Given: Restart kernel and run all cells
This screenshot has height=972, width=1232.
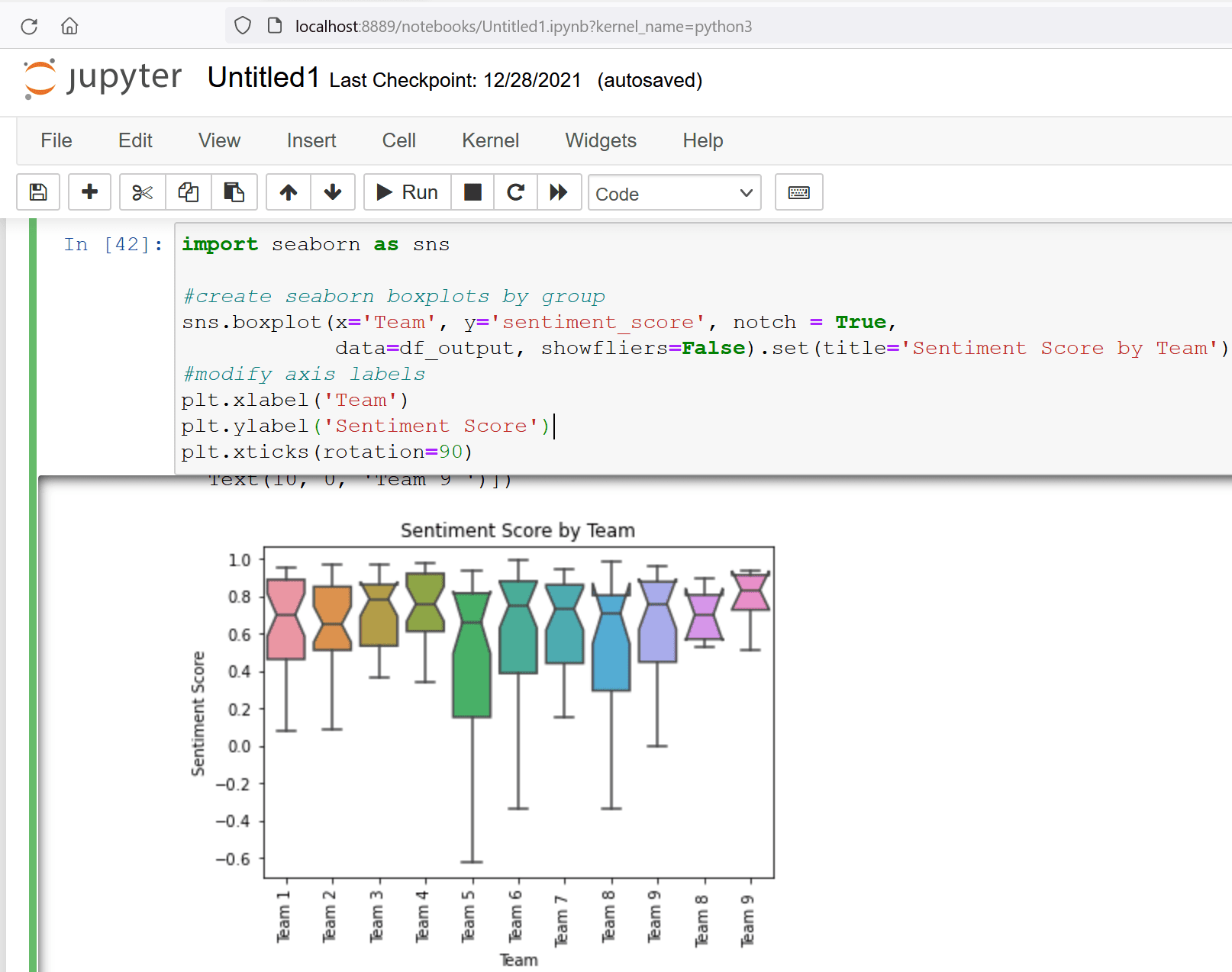Looking at the screenshot, I should 560,192.
